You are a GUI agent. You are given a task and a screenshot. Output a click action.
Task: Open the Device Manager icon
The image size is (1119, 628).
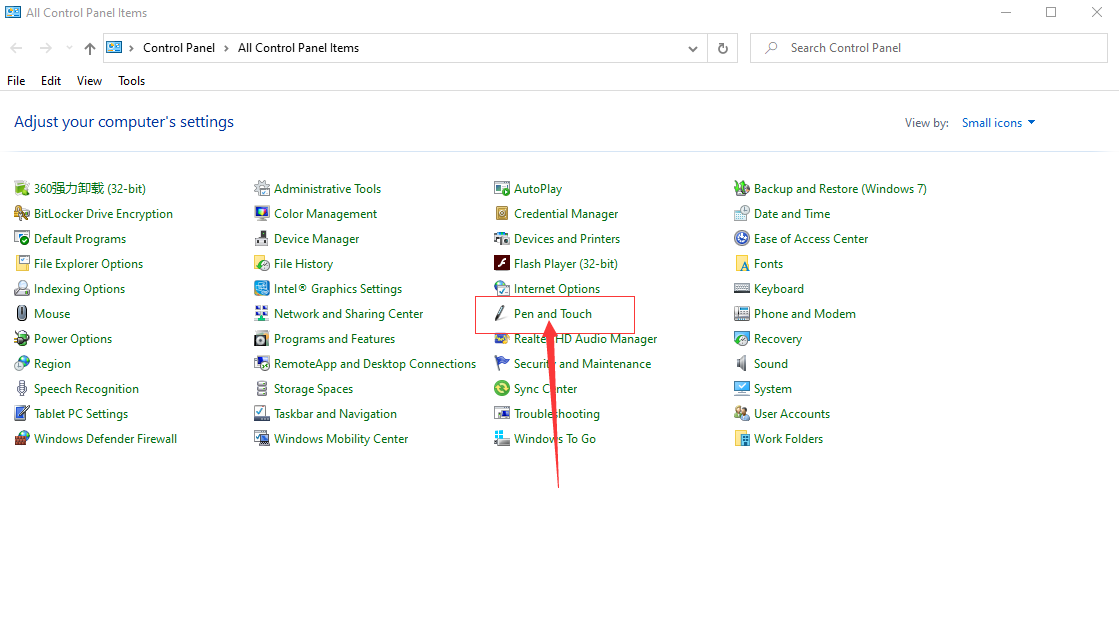click(x=262, y=239)
